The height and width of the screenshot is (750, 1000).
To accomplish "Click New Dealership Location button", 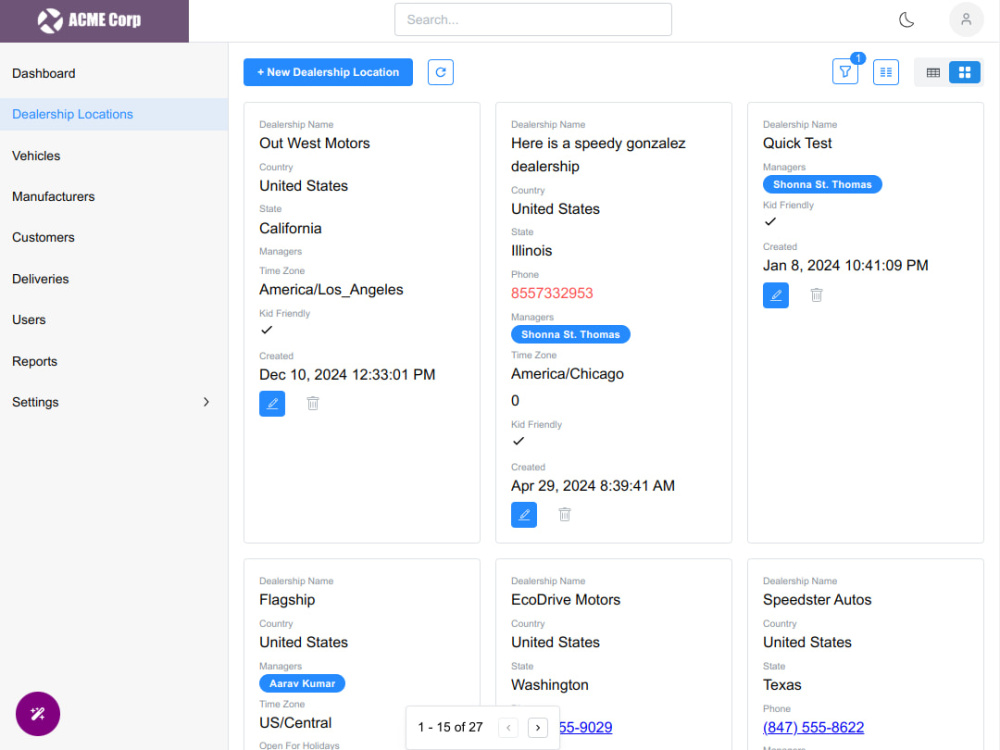I will click(x=328, y=72).
